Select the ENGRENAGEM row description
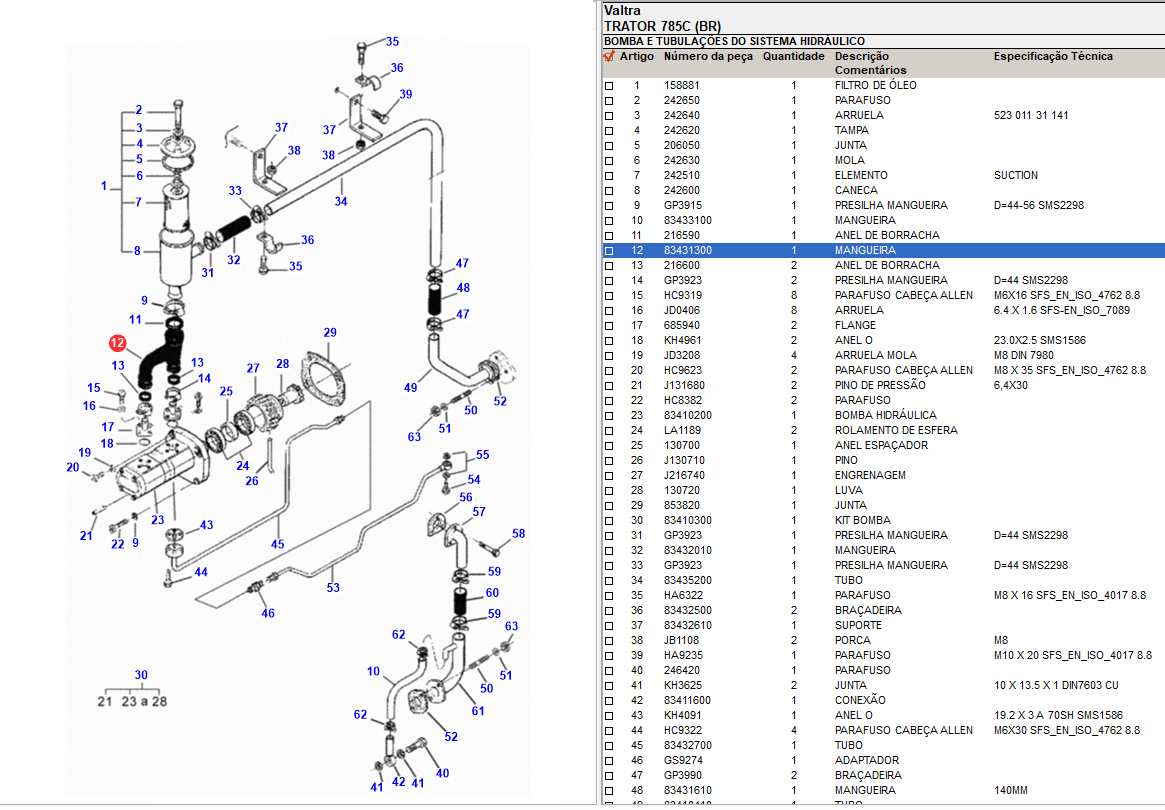Screen dimensions: 1165x810 tap(870, 475)
